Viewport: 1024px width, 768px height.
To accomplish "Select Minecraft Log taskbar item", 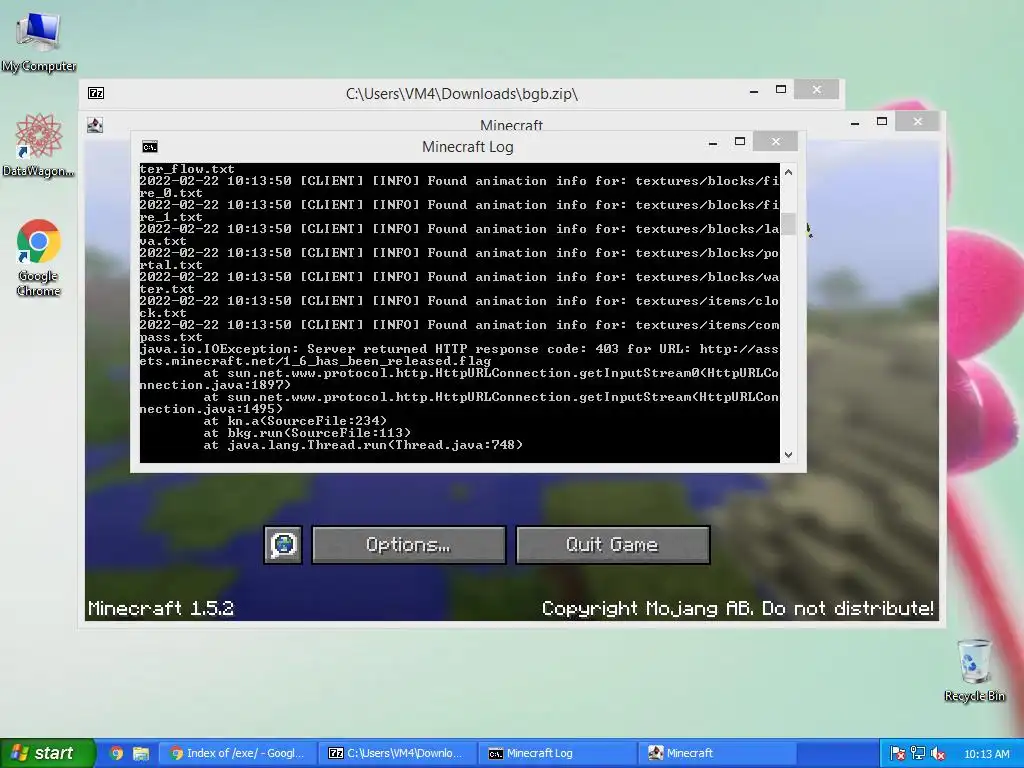I will [x=558, y=753].
